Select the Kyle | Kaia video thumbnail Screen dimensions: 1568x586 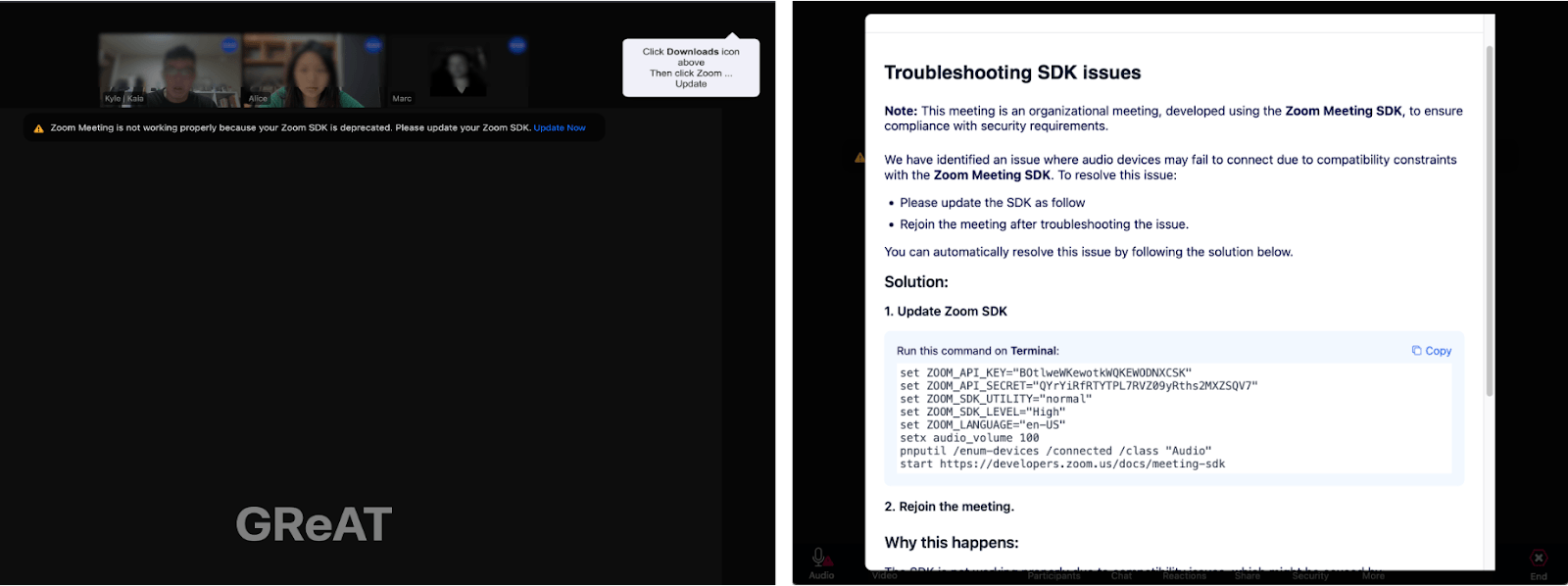170,71
